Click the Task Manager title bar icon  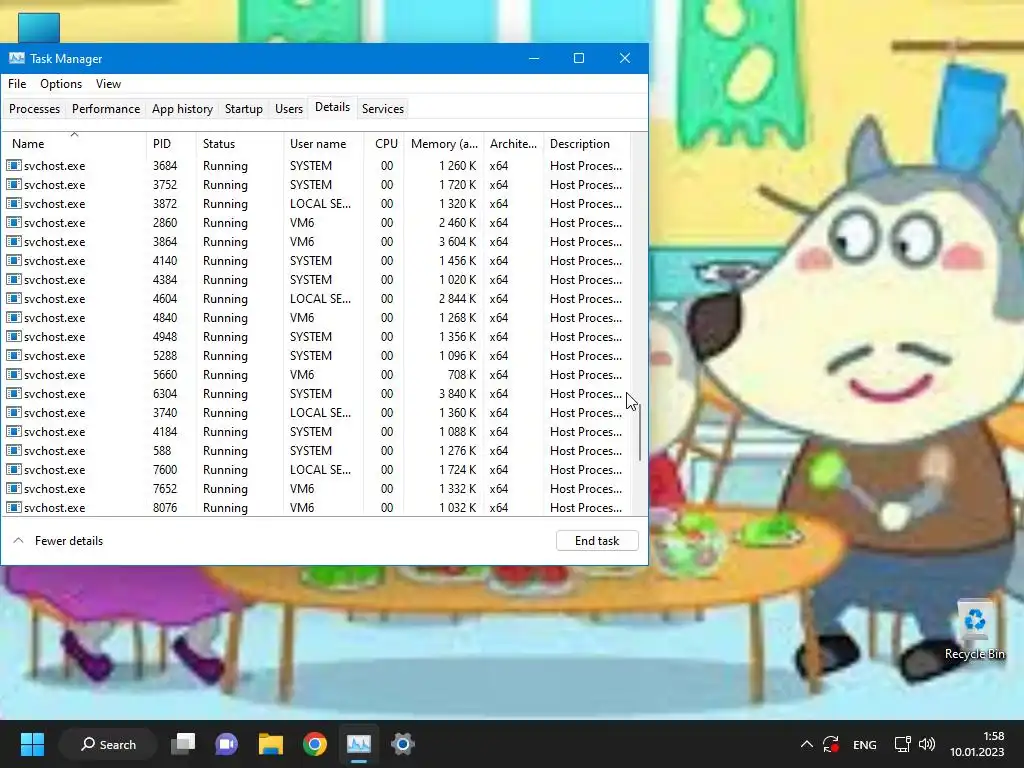click(16, 58)
